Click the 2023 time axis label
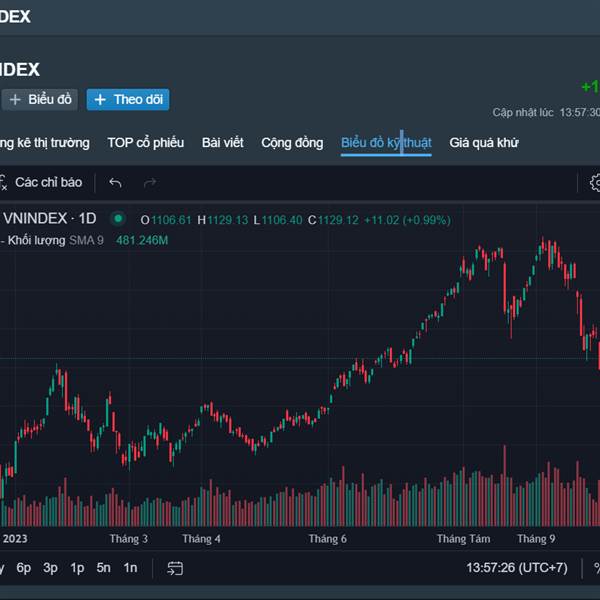Viewport: 600px width, 600px height. point(15,539)
